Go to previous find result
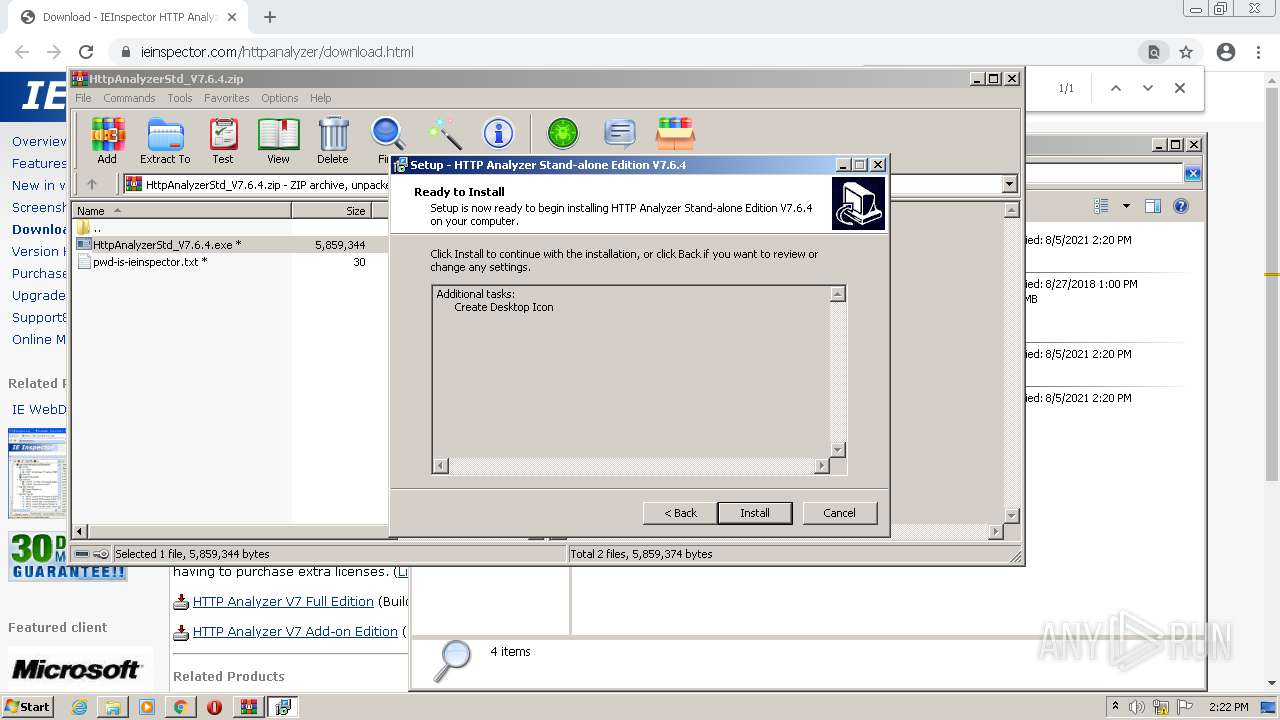 1116,88
